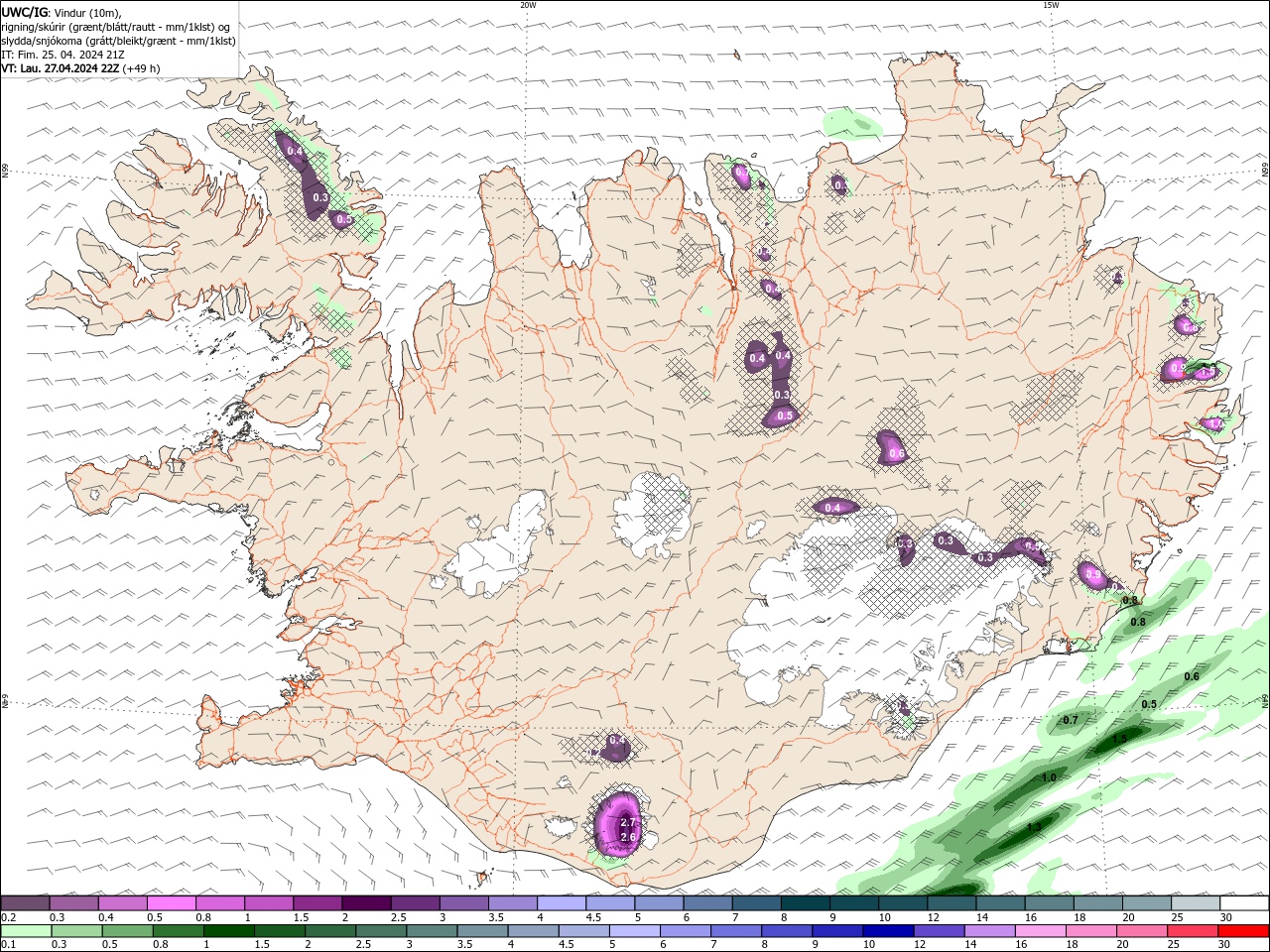Pick the snow scale swatch between 0.4 and 0.5
The height and width of the screenshot is (952, 1270).
122,902
